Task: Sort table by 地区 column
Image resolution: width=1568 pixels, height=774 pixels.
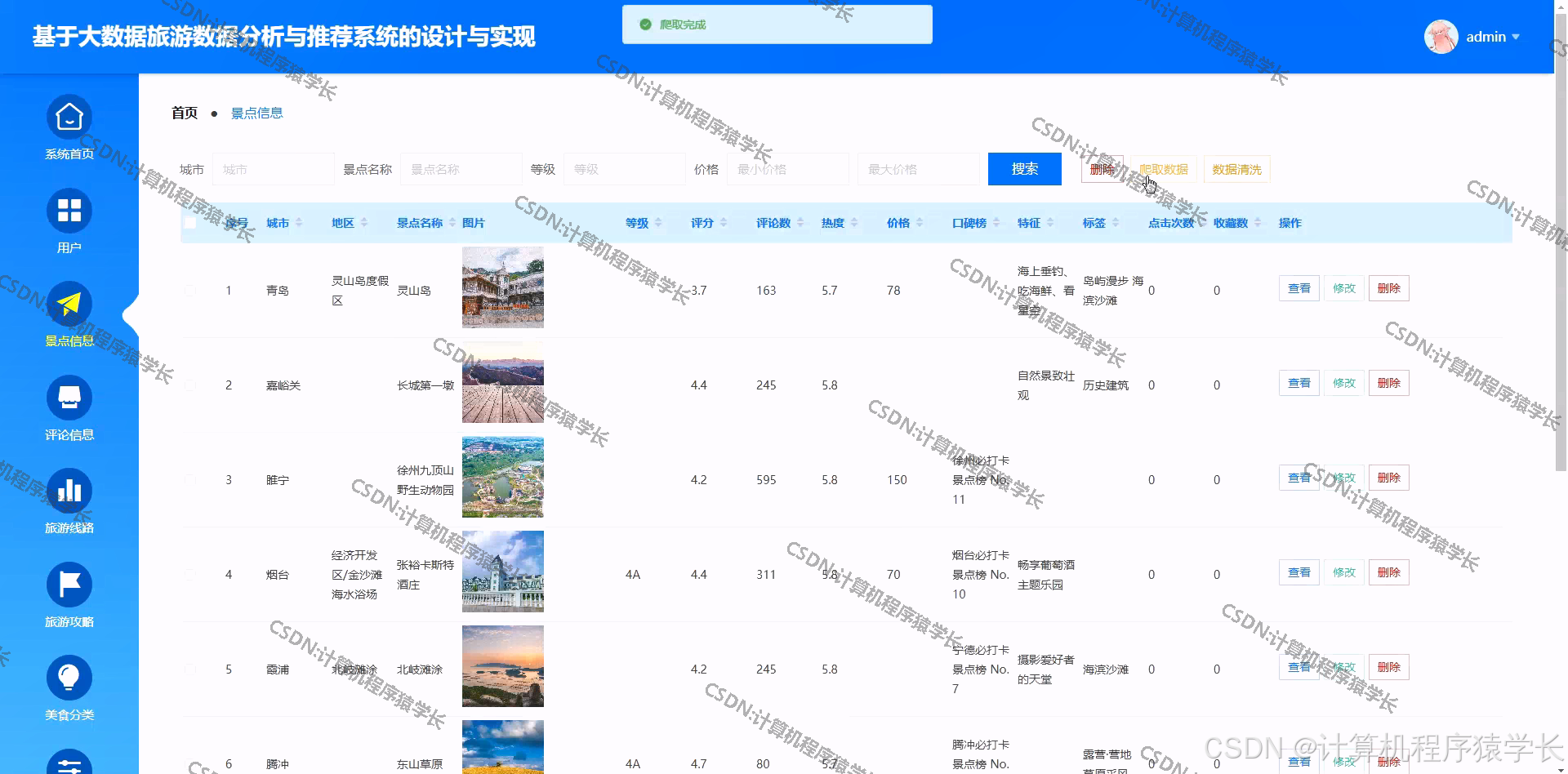Action: coord(364,223)
